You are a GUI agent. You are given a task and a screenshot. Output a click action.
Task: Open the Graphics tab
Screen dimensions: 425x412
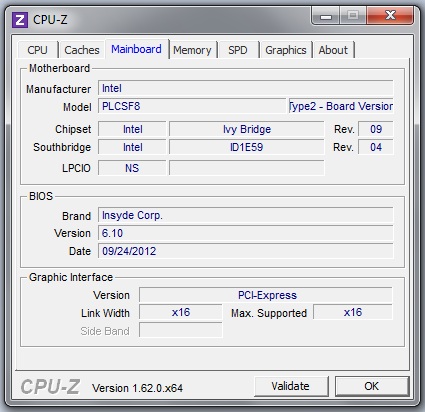tap(286, 50)
